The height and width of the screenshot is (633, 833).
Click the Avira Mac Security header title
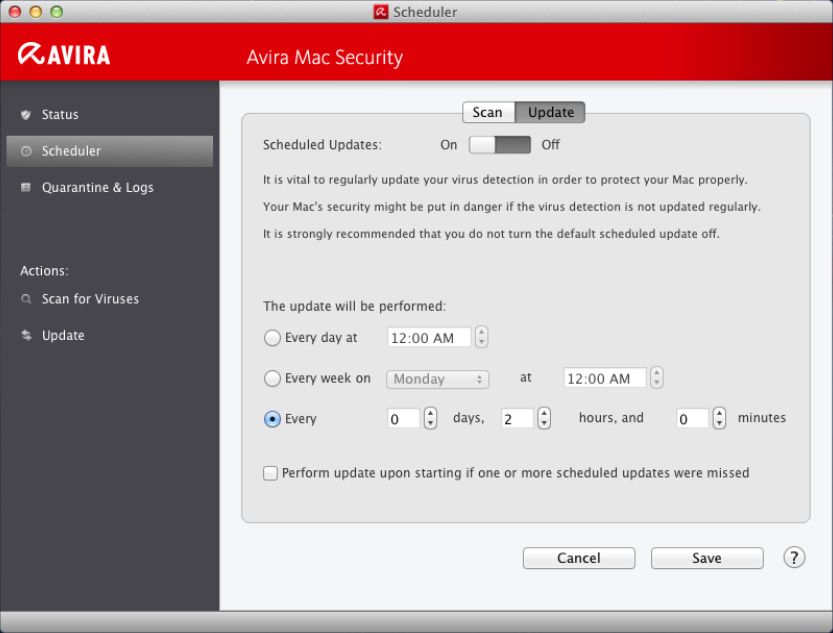click(x=325, y=57)
